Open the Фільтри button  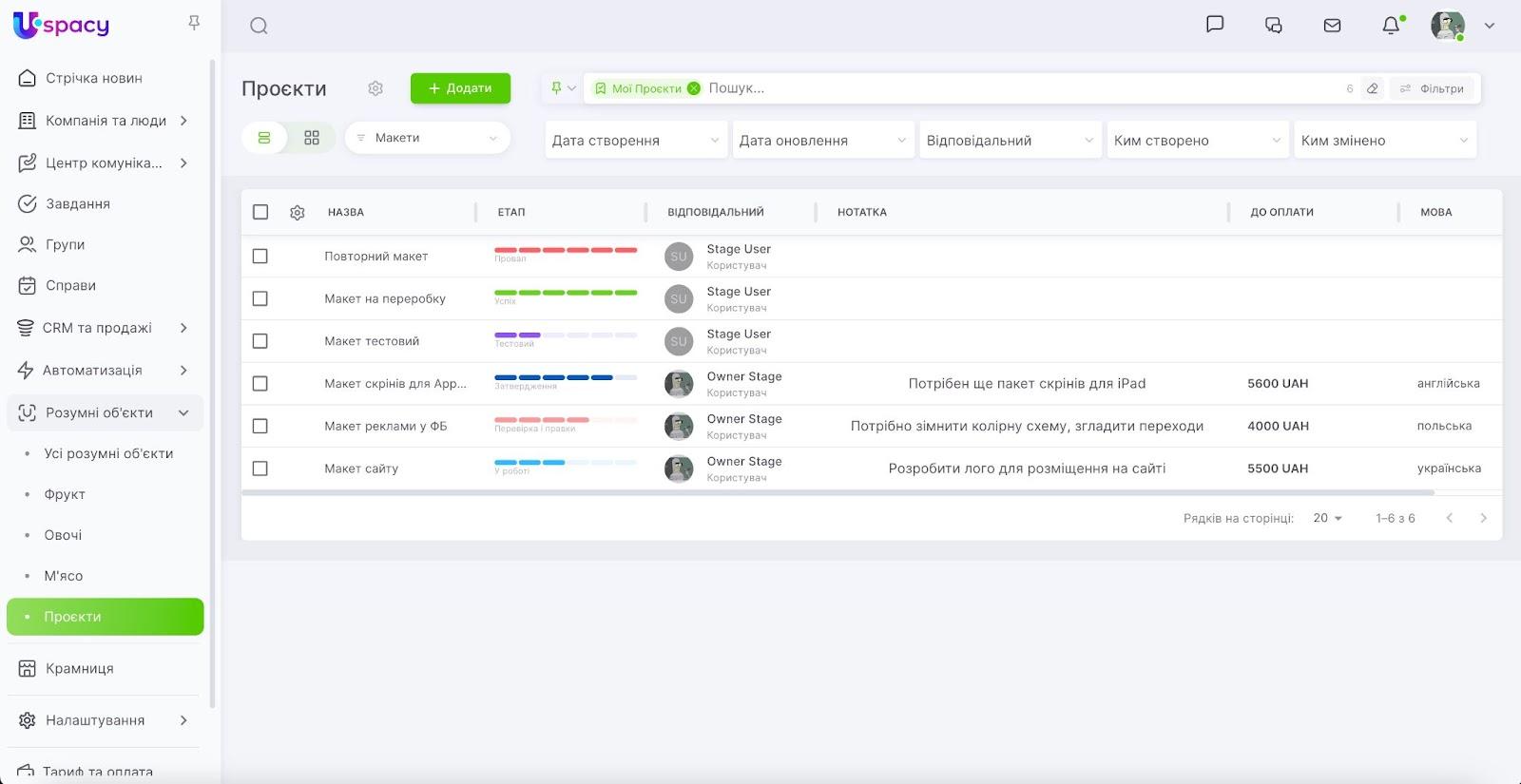[1432, 88]
